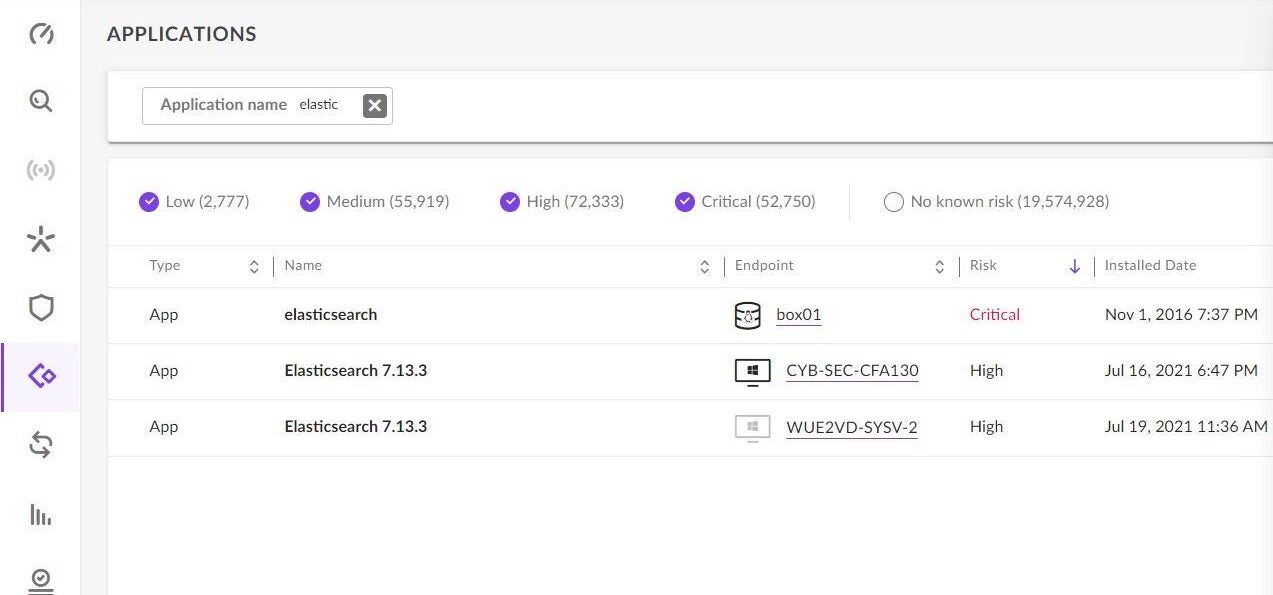The image size is (1273, 595).
Task: Enable the No known risk filter
Action: [894, 202]
